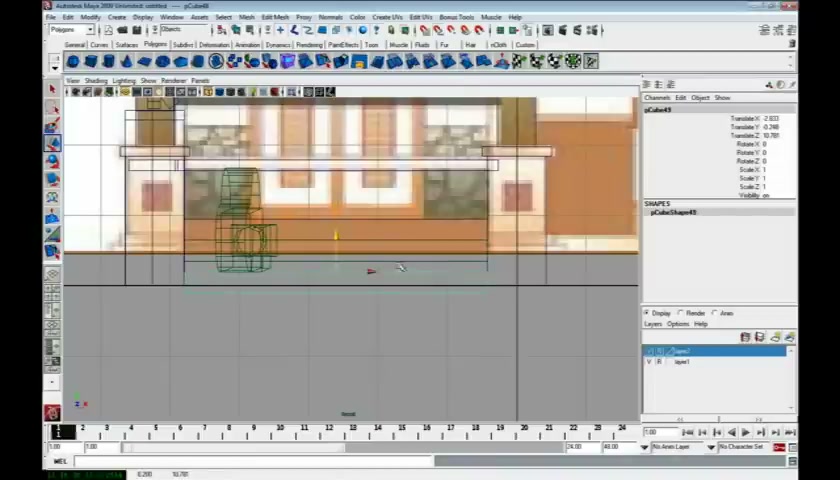The width and height of the screenshot is (840, 480).
Task: Enable snap to grids magnet icon
Action: [425, 30]
